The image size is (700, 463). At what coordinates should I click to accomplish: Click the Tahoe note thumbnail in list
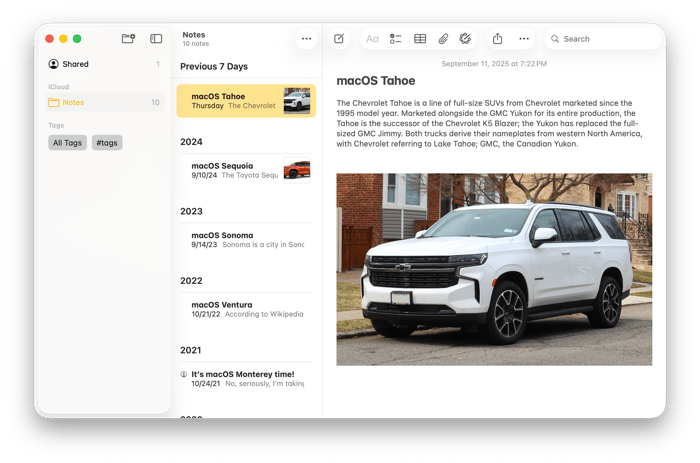[297, 100]
